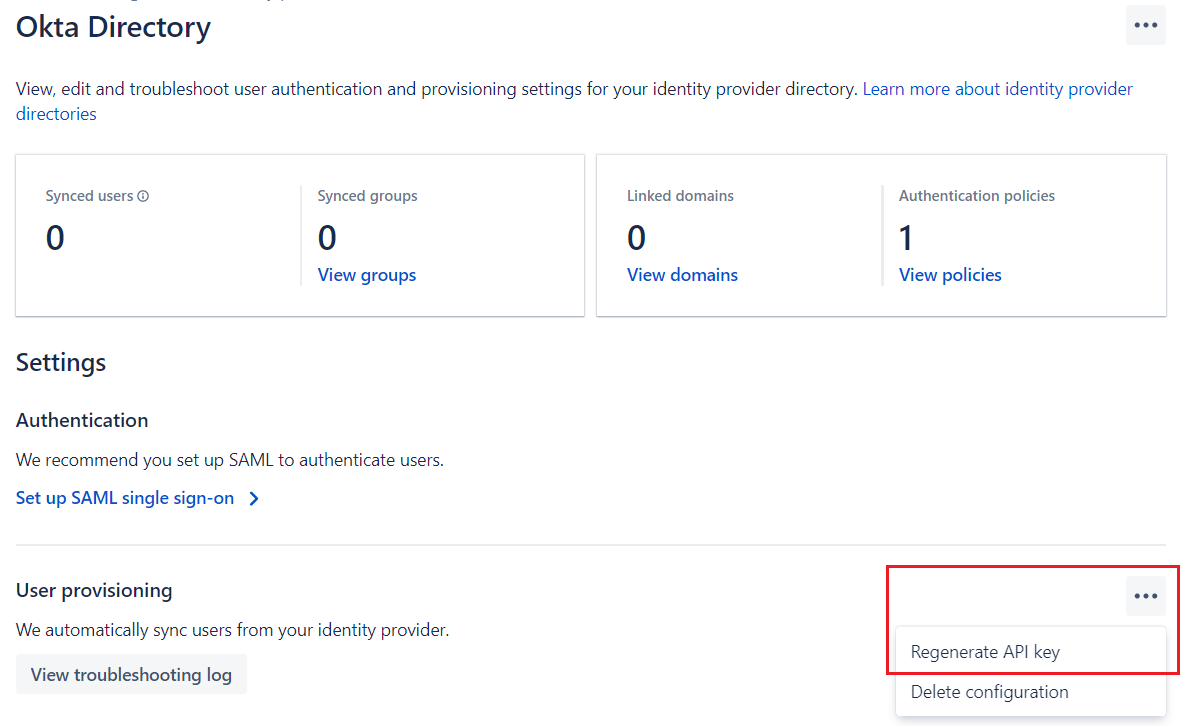This screenshot has height=726, width=1193.
Task: Click the Synced groups label
Action: click(367, 196)
